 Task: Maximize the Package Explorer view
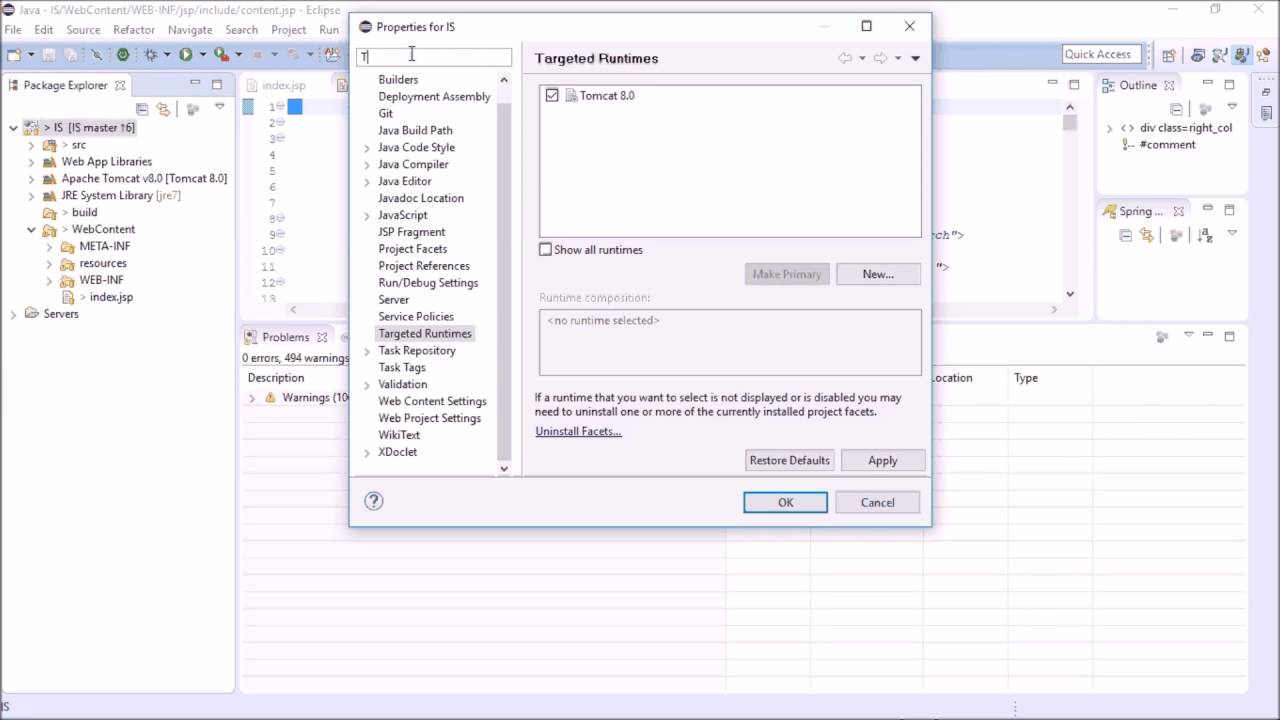pos(216,84)
